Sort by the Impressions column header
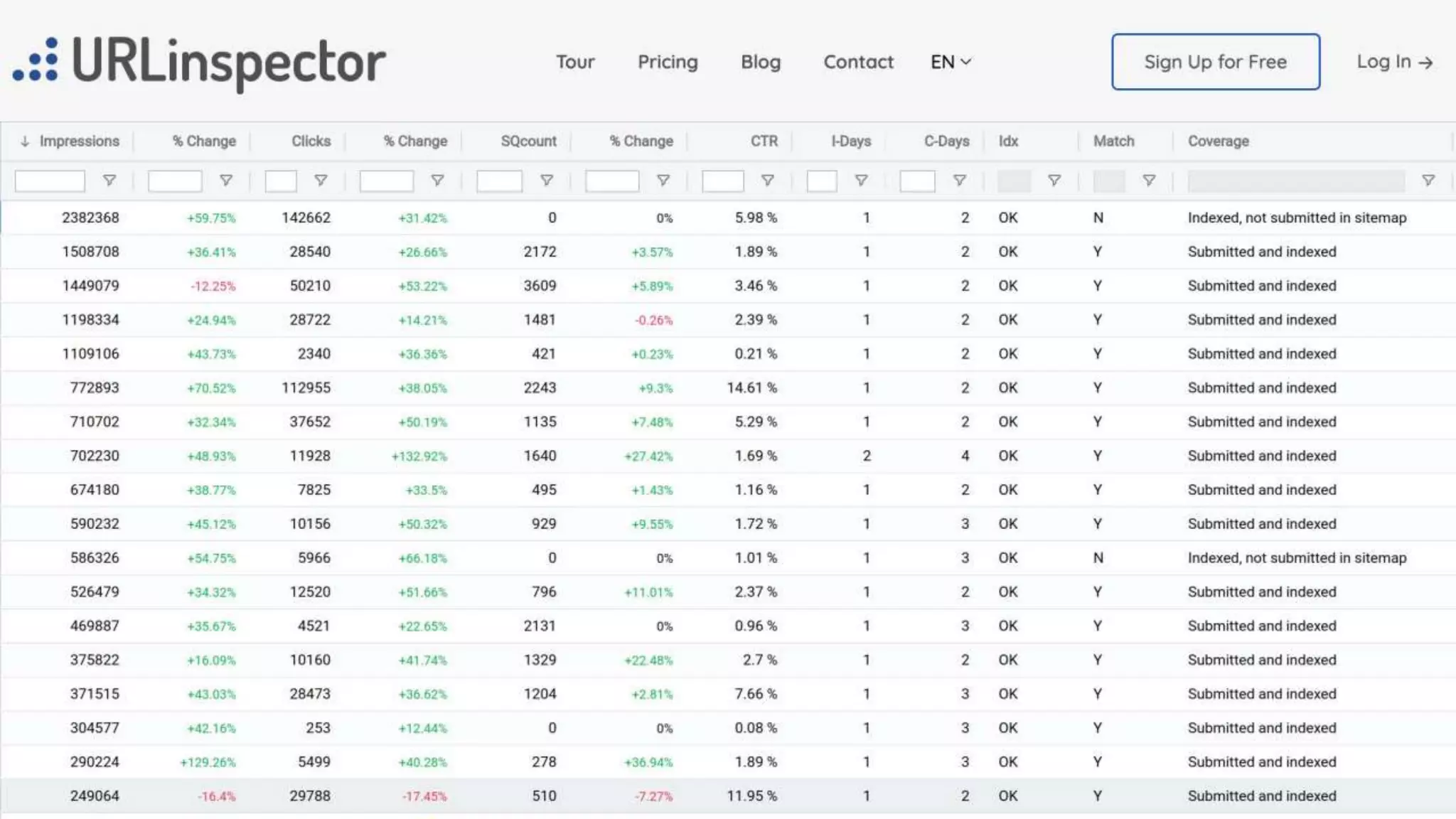Viewport: 1456px width, 819px height. pyautogui.click(x=79, y=141)
